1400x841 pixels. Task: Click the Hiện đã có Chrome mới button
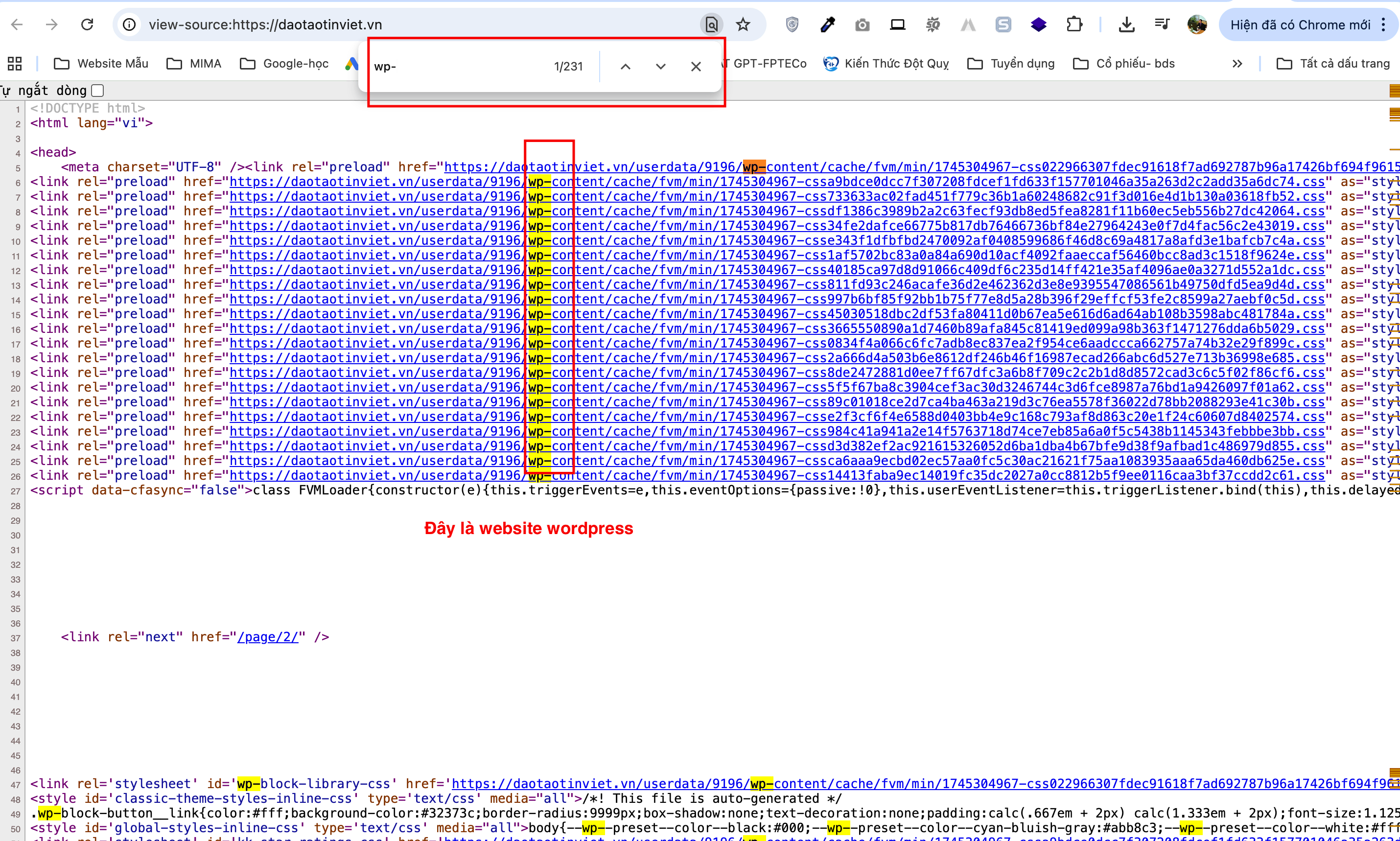(1300, 25)
